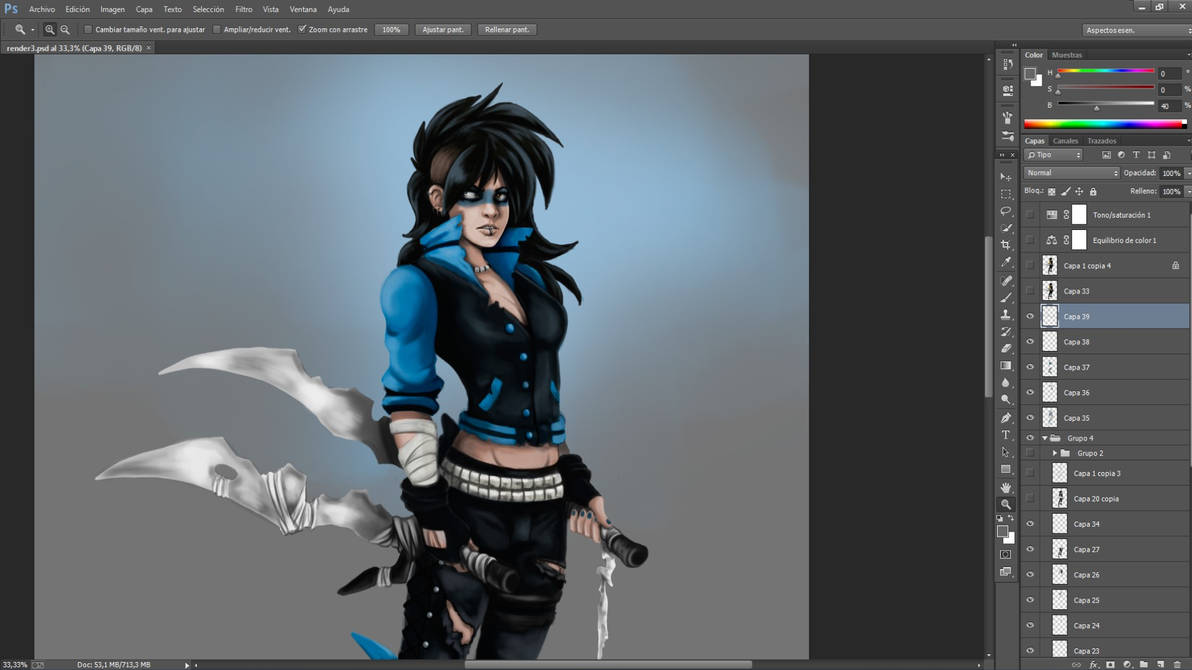Expand the collapsed Grupo 2 folder
The image size is (1192, 670).
[x=1055, y=452]
